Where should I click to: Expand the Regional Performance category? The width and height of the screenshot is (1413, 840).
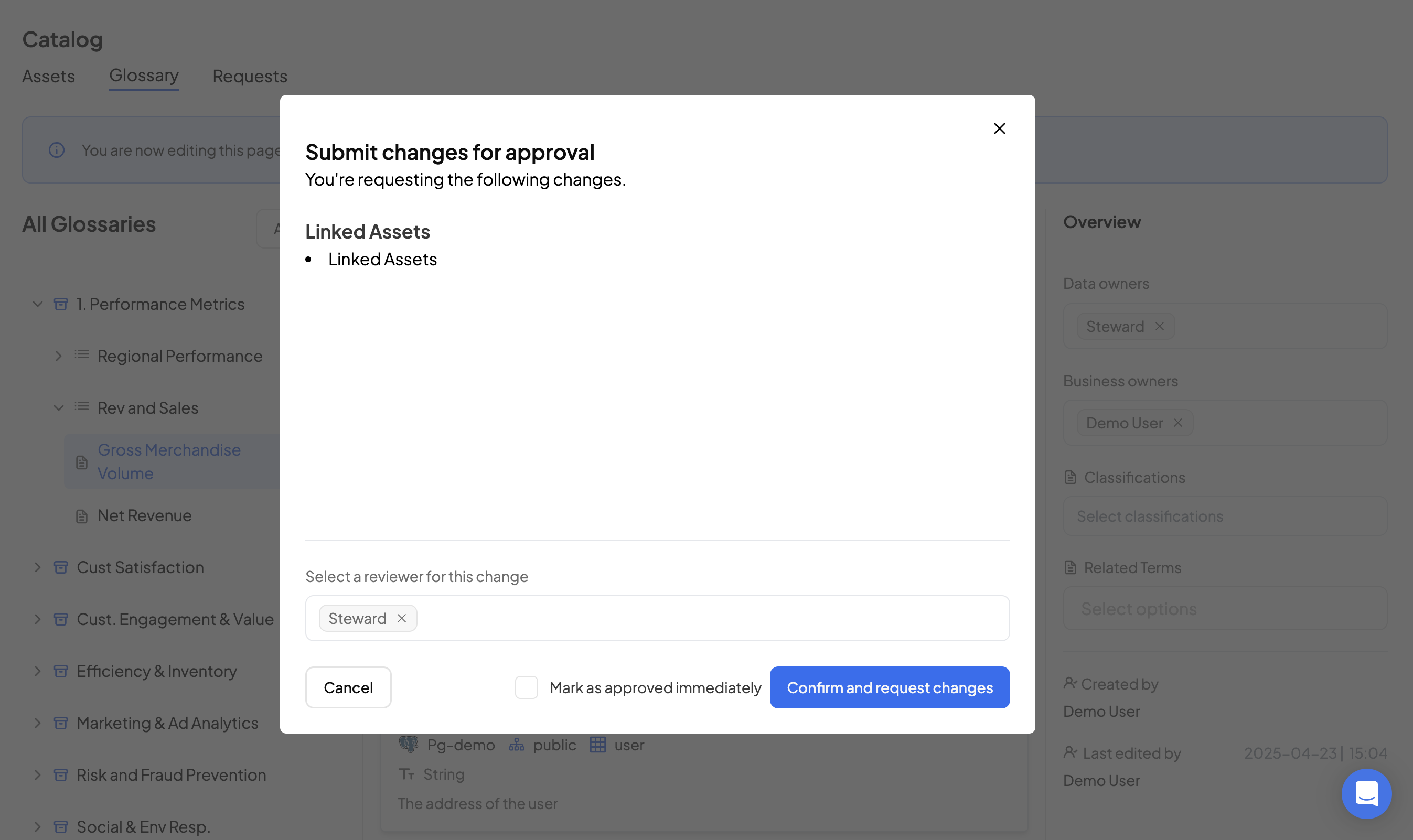58,356
